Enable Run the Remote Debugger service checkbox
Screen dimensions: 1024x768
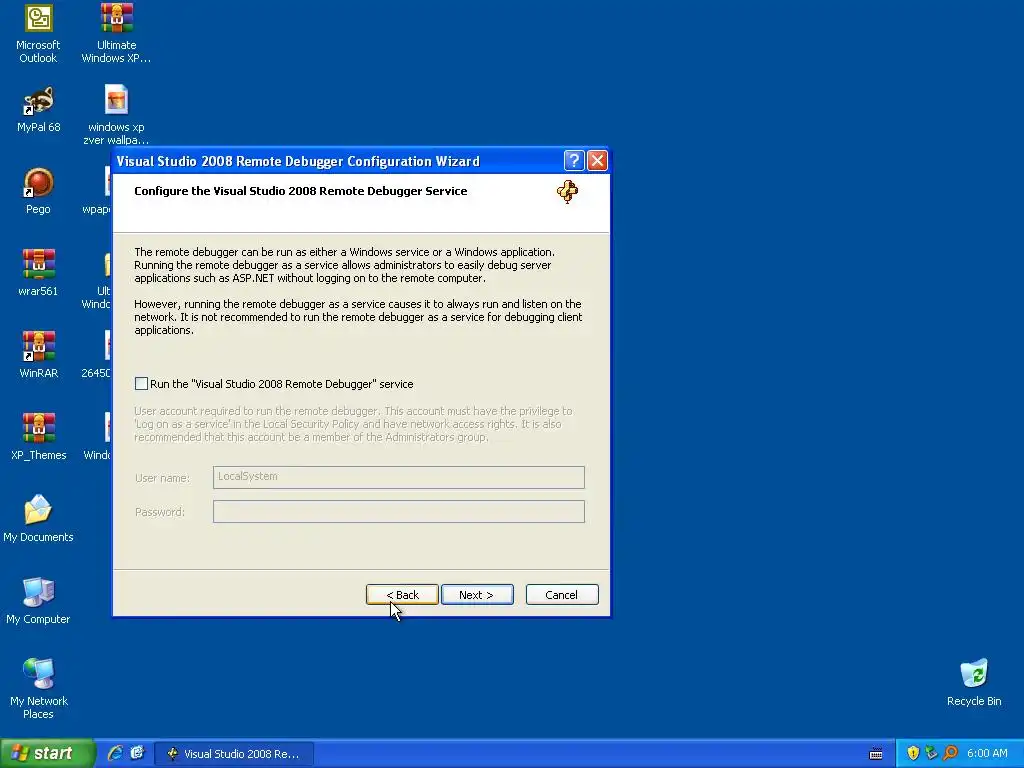coord(141,384)
